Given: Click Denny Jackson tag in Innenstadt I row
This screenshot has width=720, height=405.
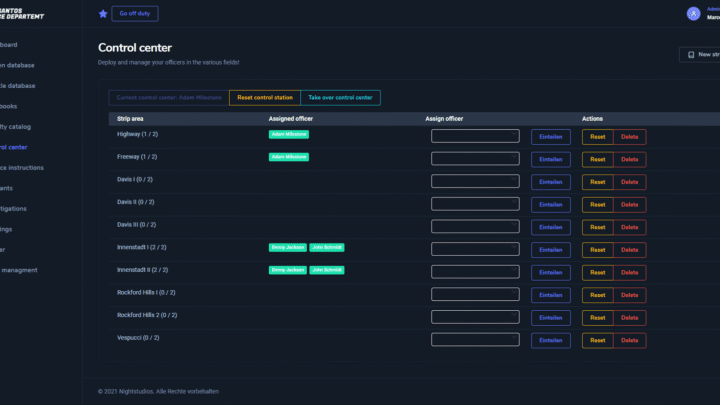Looking at the screenshot, I should pyautogui.click(x=287, y=248).
